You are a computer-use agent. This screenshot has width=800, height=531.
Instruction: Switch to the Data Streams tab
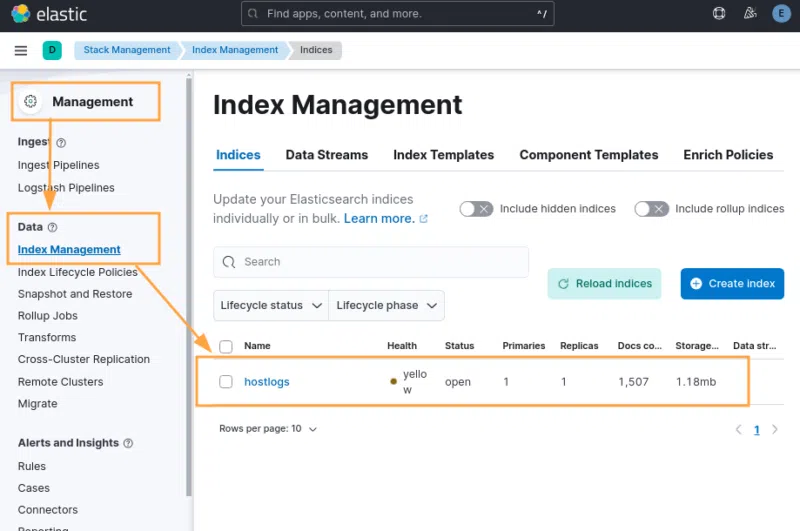326,155
